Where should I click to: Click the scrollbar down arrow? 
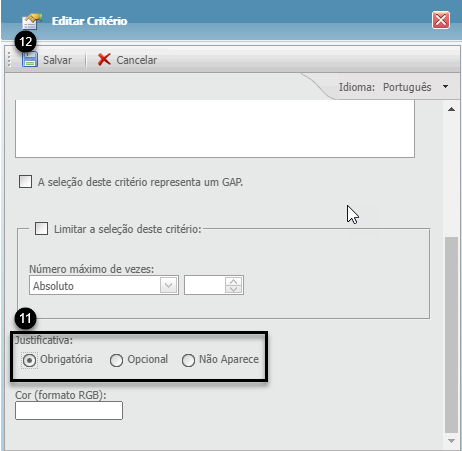pos(451,441)
